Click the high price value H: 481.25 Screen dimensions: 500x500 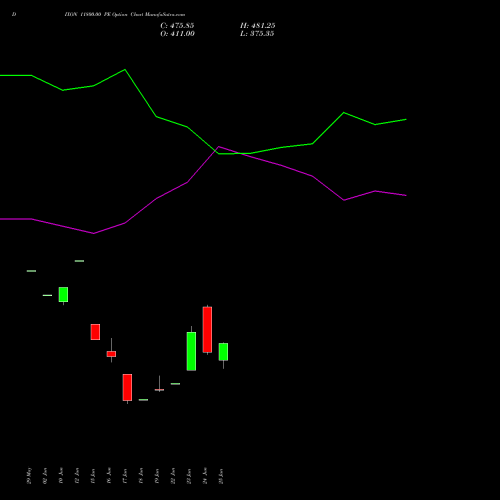[258, 26]
